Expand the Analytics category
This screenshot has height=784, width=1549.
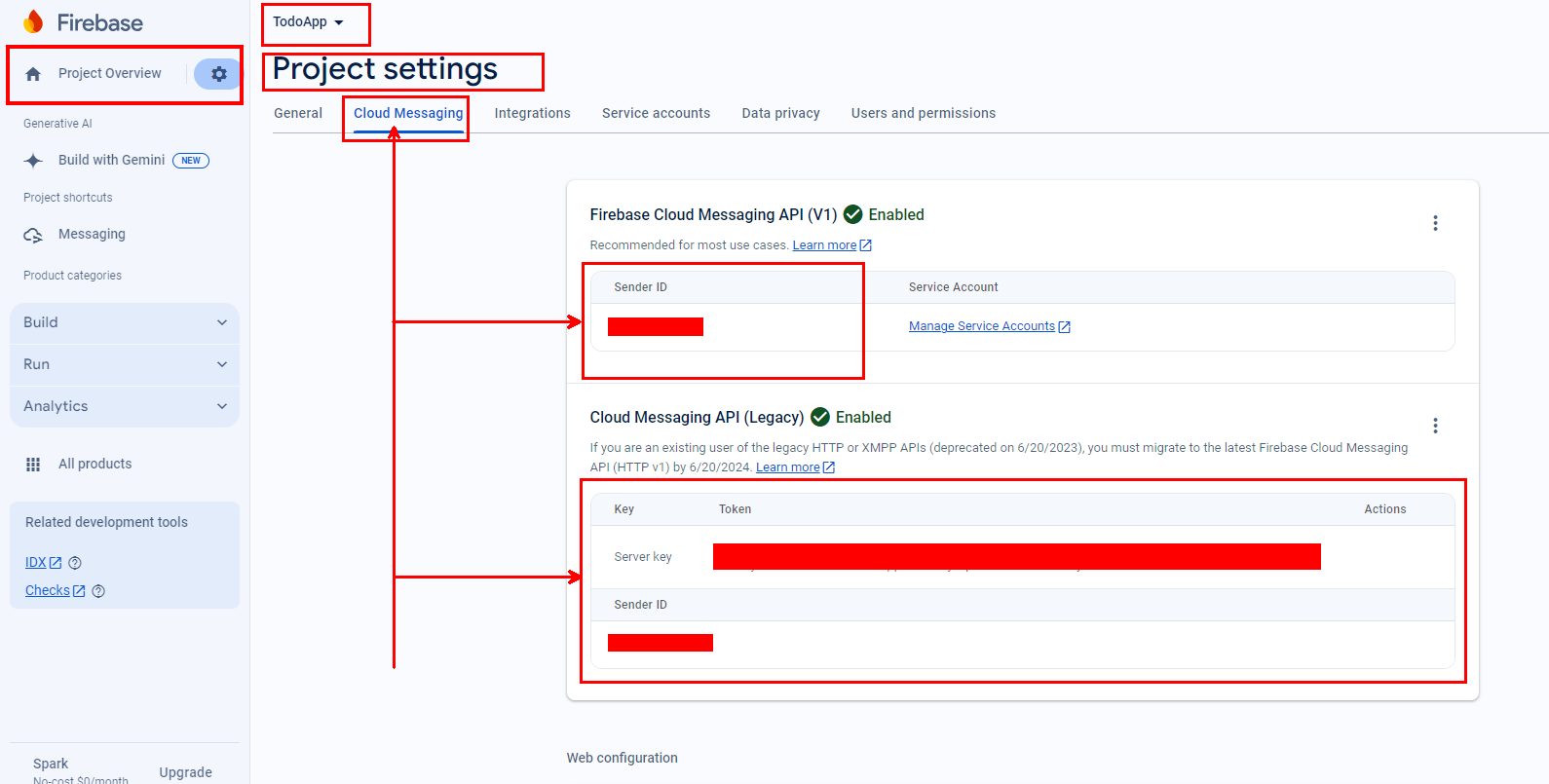point(125,406)
